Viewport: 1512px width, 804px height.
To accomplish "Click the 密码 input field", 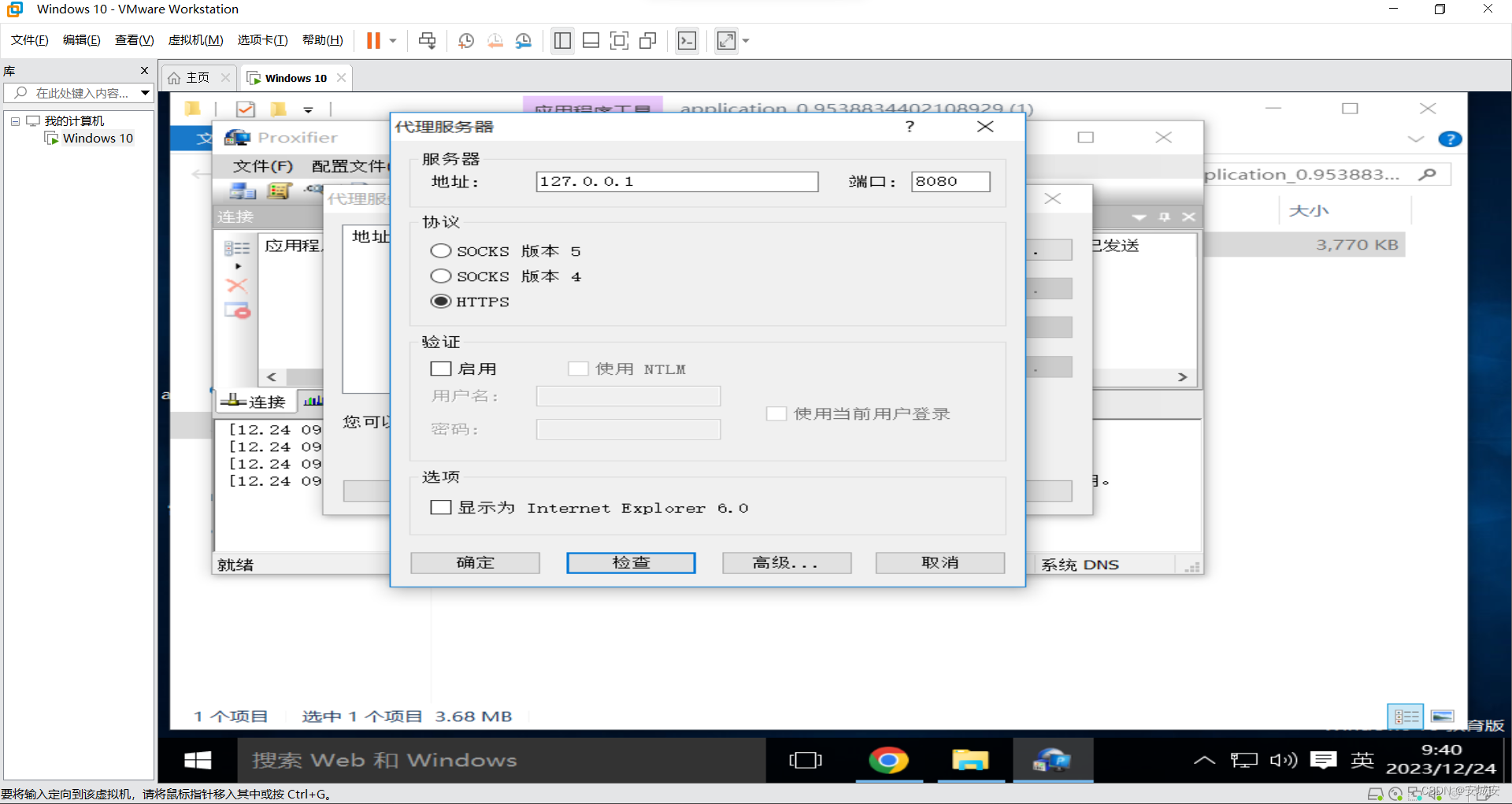I will tap(628, 429).
